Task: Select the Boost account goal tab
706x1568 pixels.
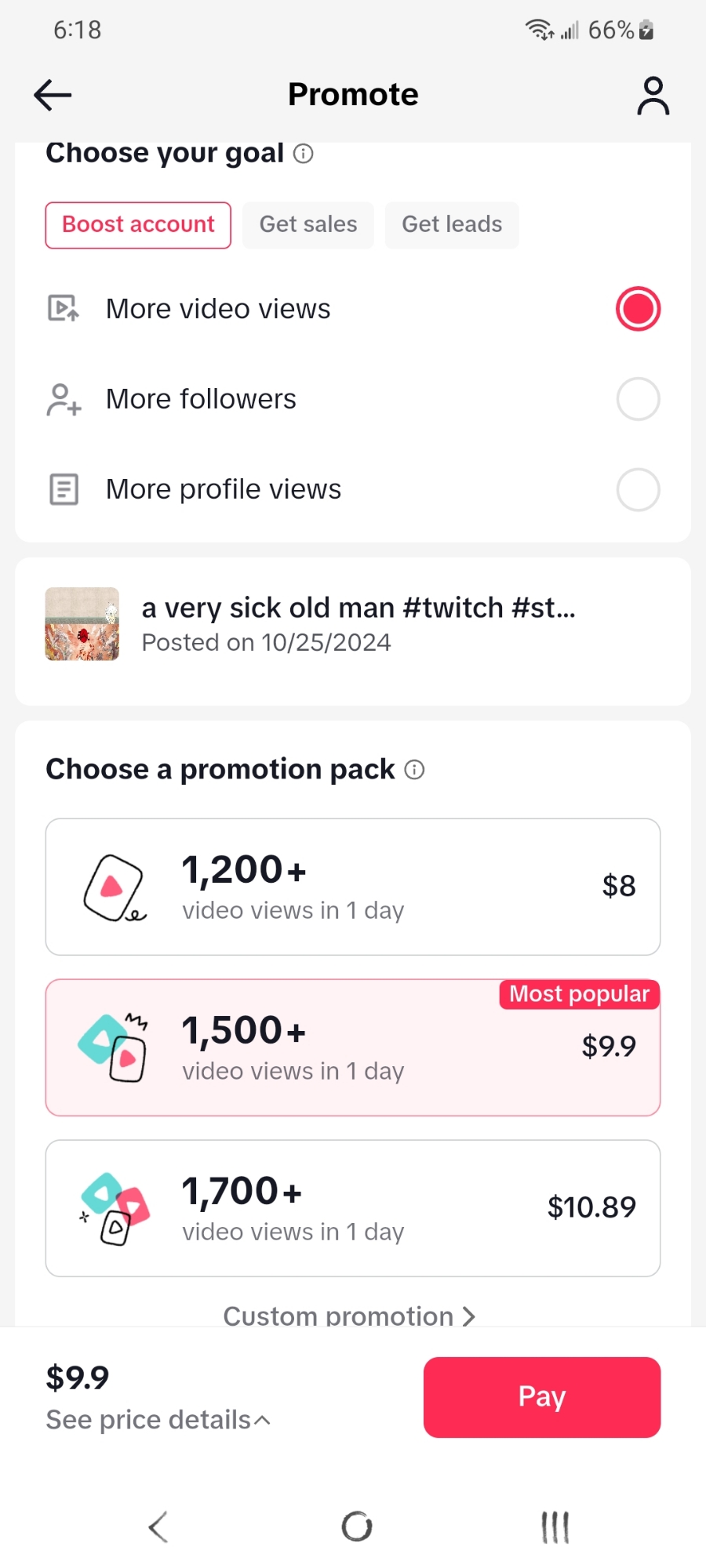Action: point(138,225)
